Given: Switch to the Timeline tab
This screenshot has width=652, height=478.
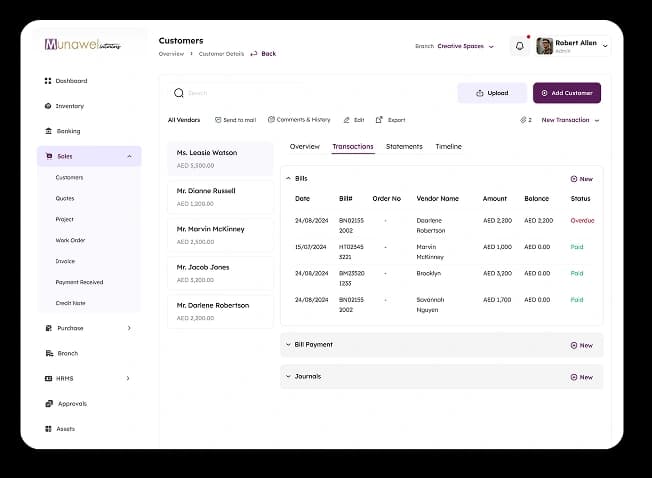Looking at the screenshot, I should 448,146.
